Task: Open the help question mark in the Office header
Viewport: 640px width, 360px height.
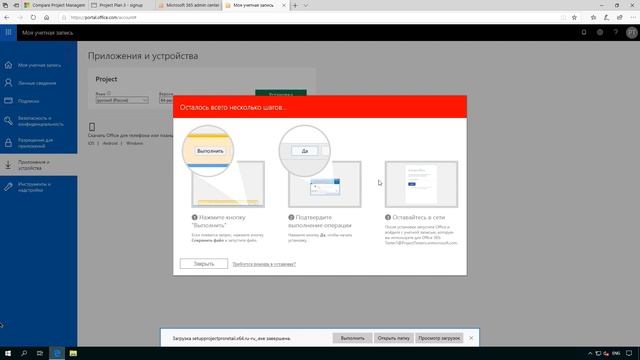Action: tap(616, 32)
